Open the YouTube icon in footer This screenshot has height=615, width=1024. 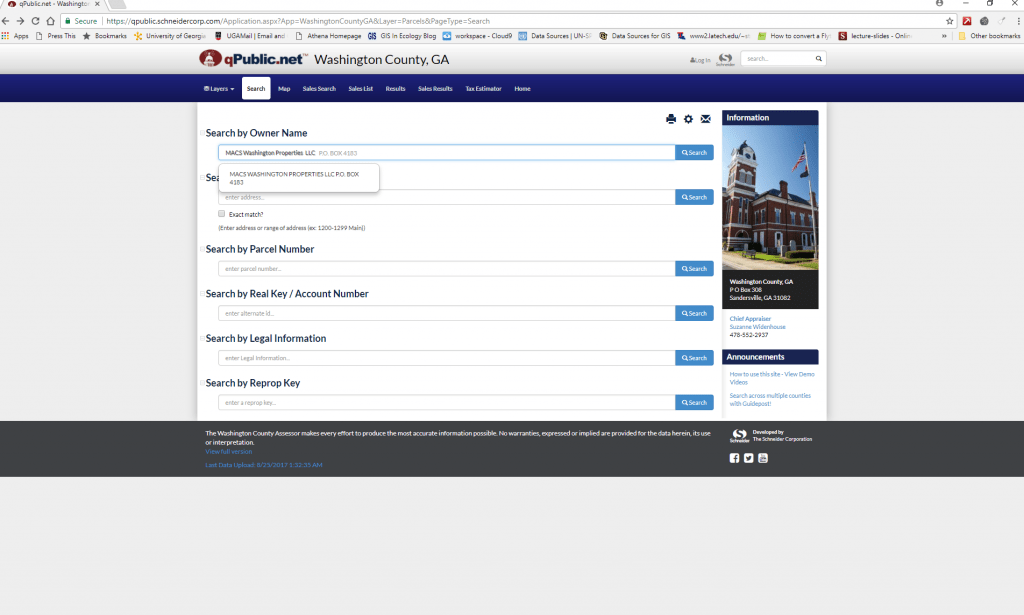coord(762,458)
